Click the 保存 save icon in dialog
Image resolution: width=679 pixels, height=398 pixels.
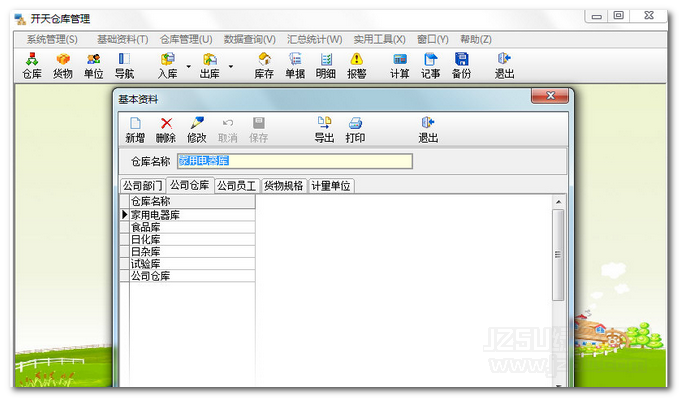(x=259, y=129)
